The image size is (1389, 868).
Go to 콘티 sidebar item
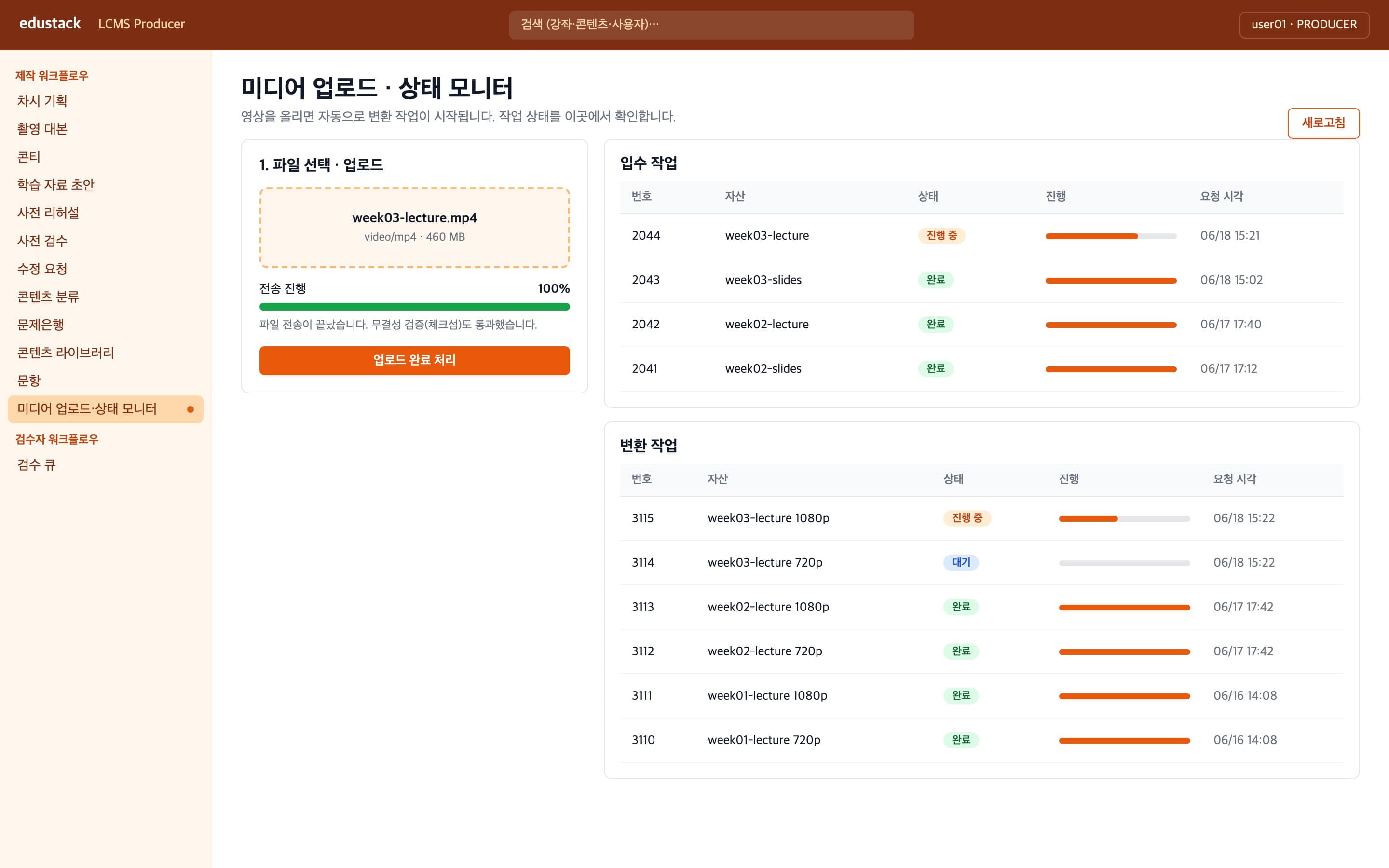point(106,157)
